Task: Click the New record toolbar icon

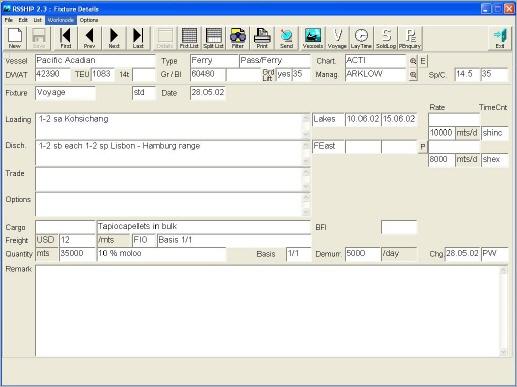Action: coord(15,38)
